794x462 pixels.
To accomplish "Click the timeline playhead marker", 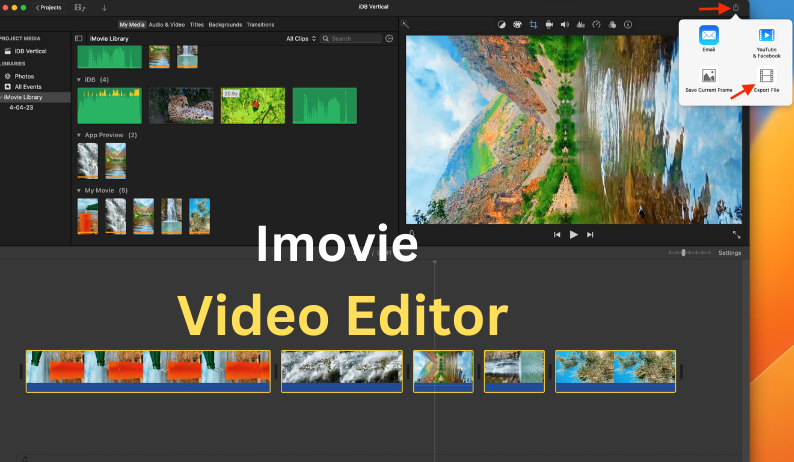I will [434, 262].
